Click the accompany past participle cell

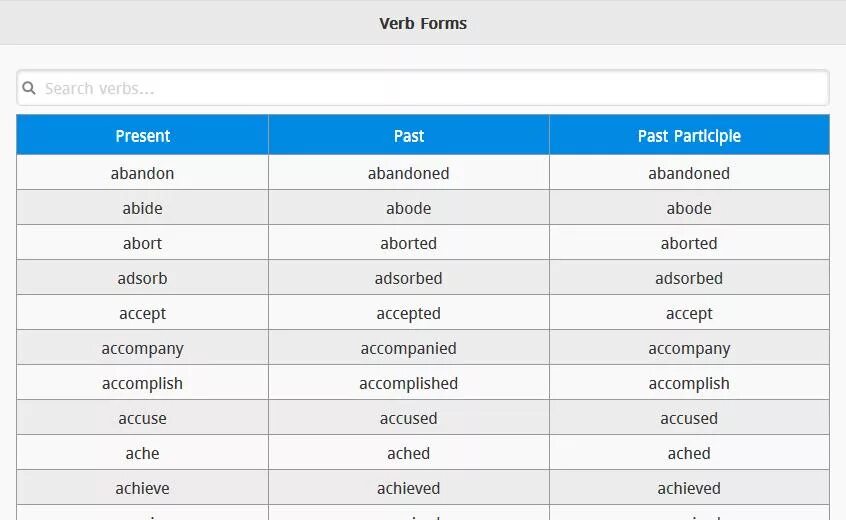pos(689,348)
